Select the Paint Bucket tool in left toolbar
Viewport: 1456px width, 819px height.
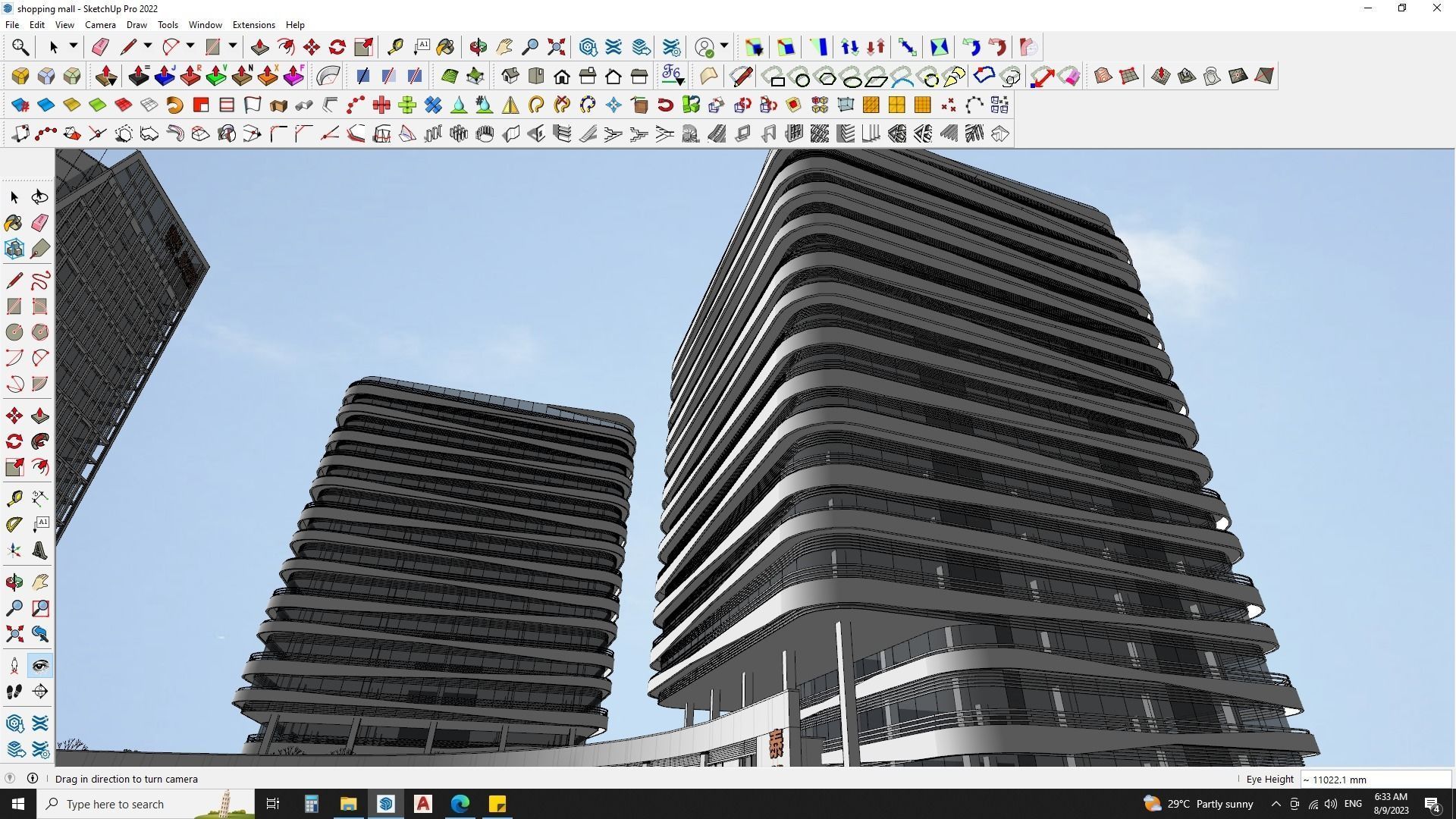(14, 222)
